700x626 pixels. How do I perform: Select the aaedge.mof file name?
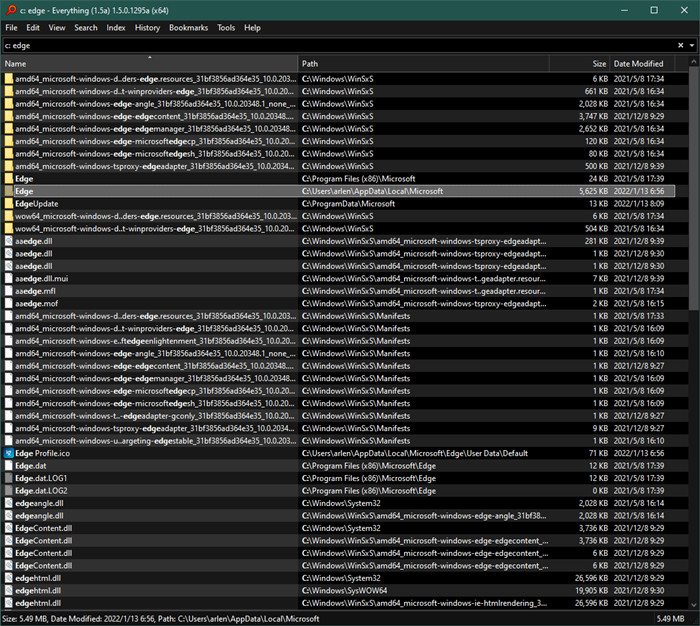[37, 304]
